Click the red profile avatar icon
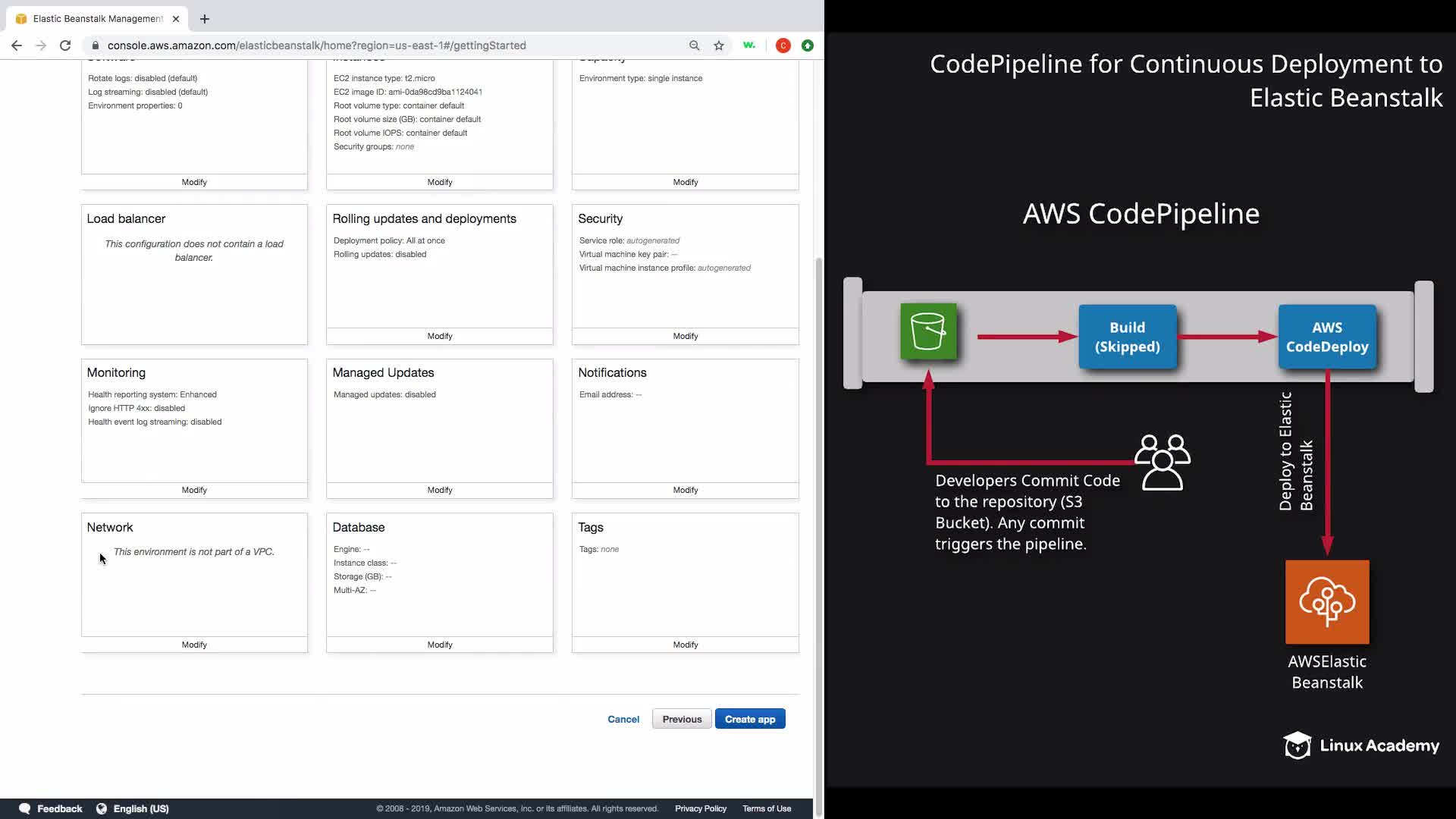This screenshot has height=819, width=1456. point(783,45)
